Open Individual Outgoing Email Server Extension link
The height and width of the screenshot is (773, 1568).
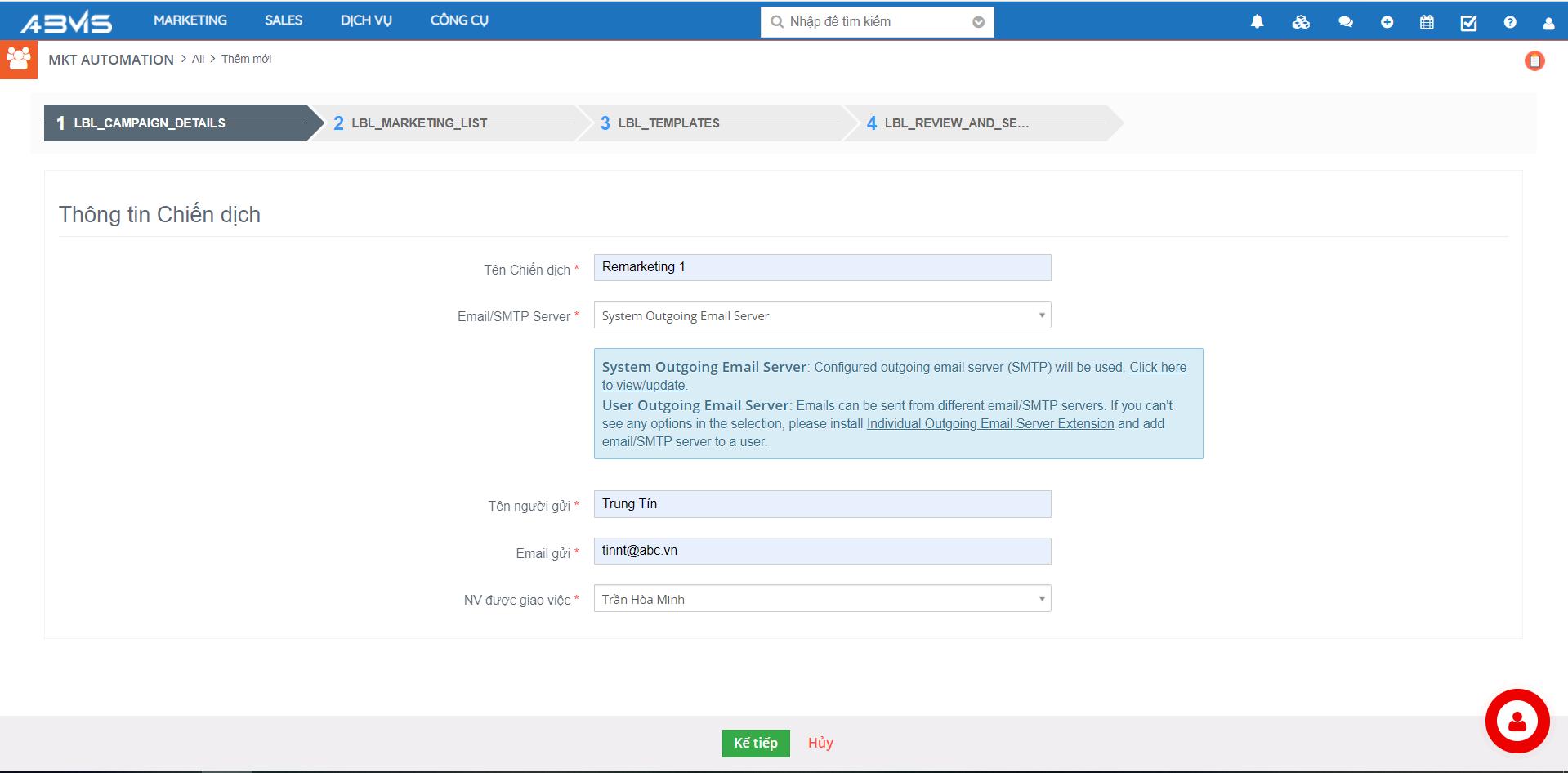(989, 423)
